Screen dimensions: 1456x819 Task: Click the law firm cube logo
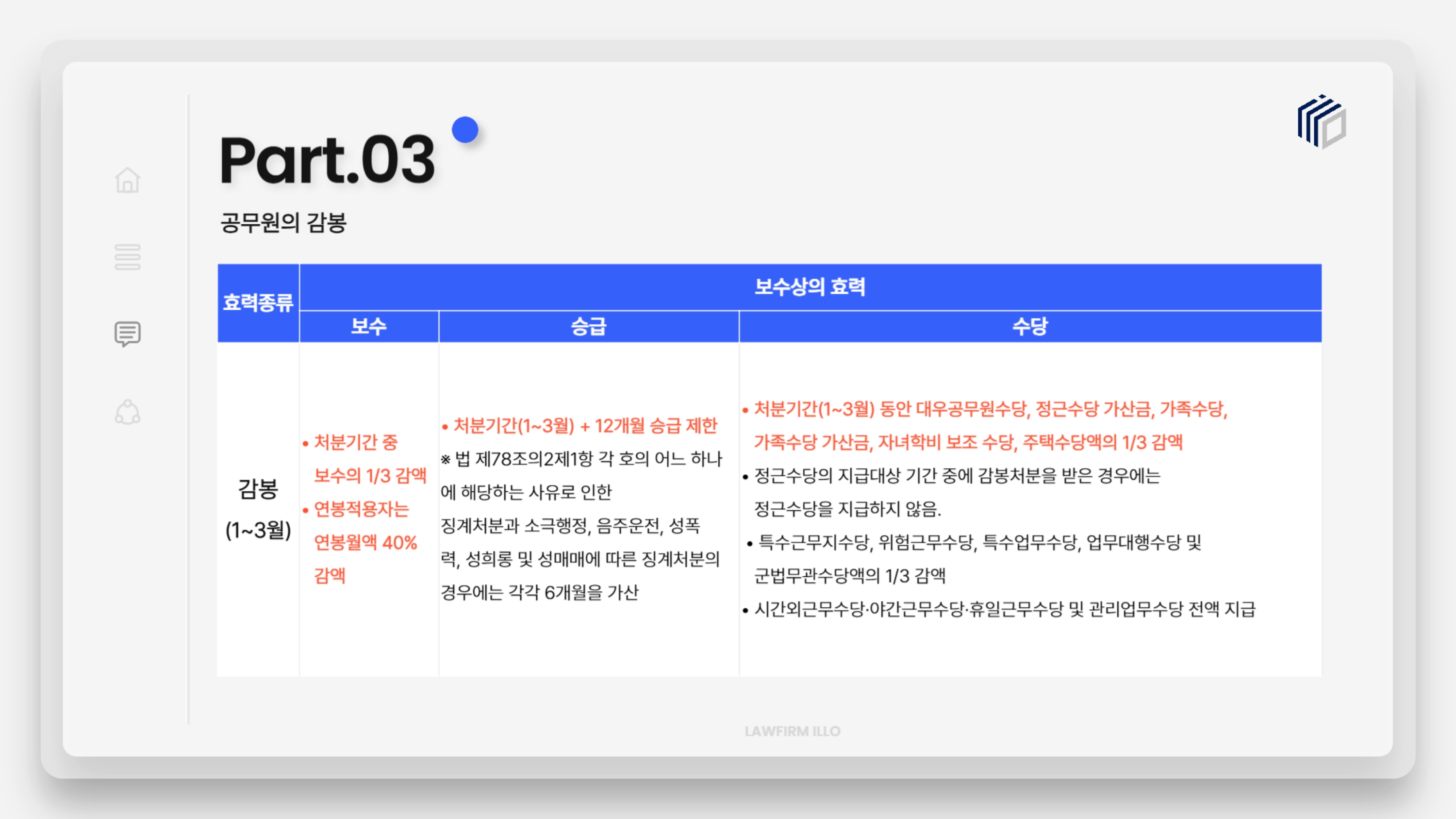1322,122
